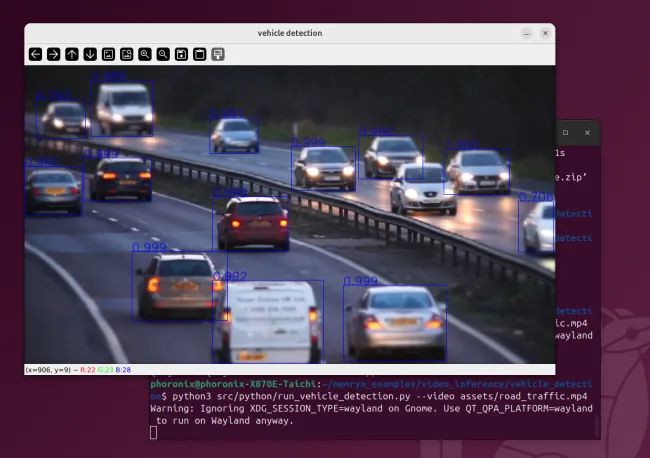Pan the image left with the left arrow
The height and width of the screenshot is (458, 650).
tap(36, 54)
